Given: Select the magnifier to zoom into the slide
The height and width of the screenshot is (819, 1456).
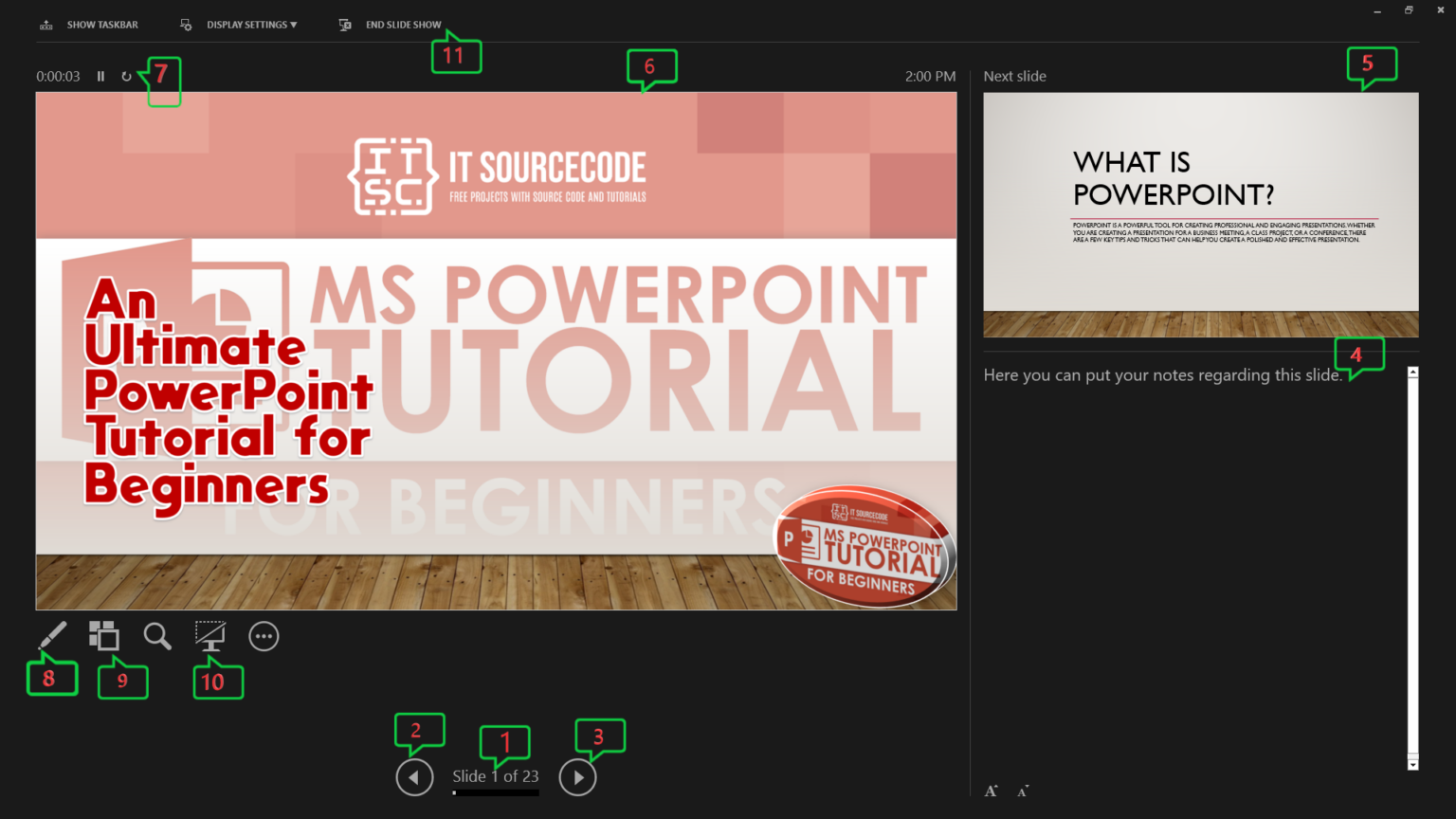Looking at the screenshot, I should tap(156, 636).
